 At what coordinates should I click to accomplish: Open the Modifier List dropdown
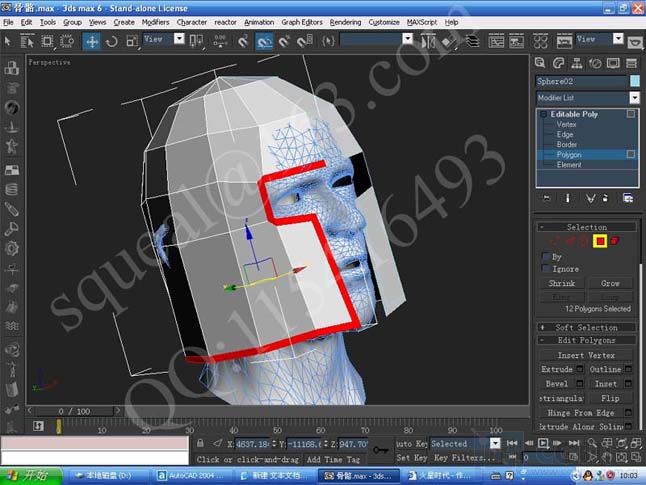point(634,98)
